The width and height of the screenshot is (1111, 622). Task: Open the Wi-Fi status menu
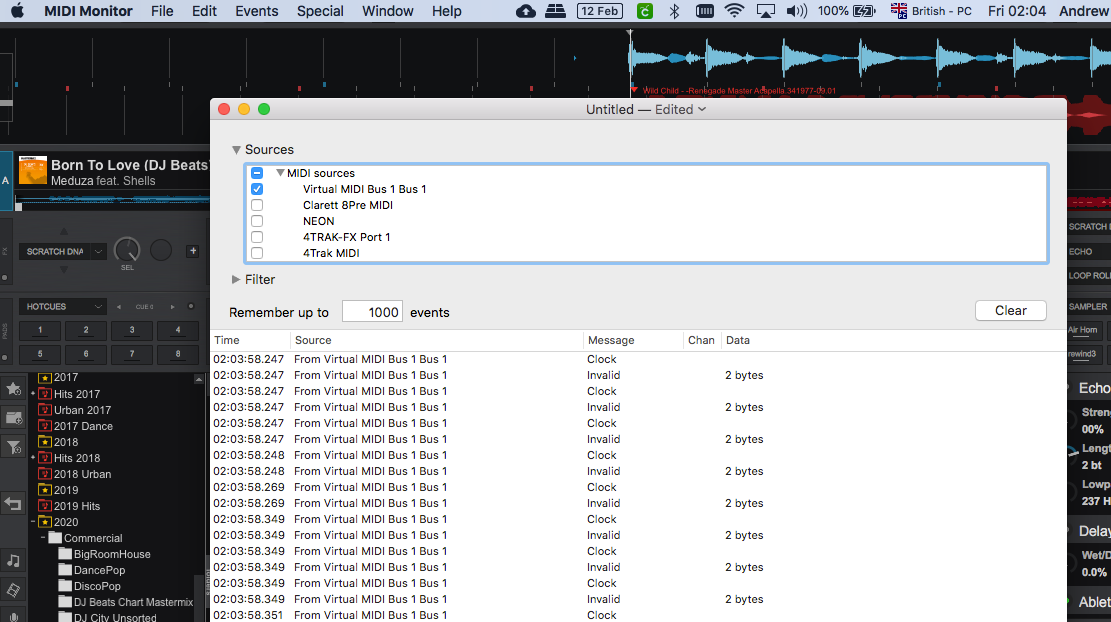point(734,11)
